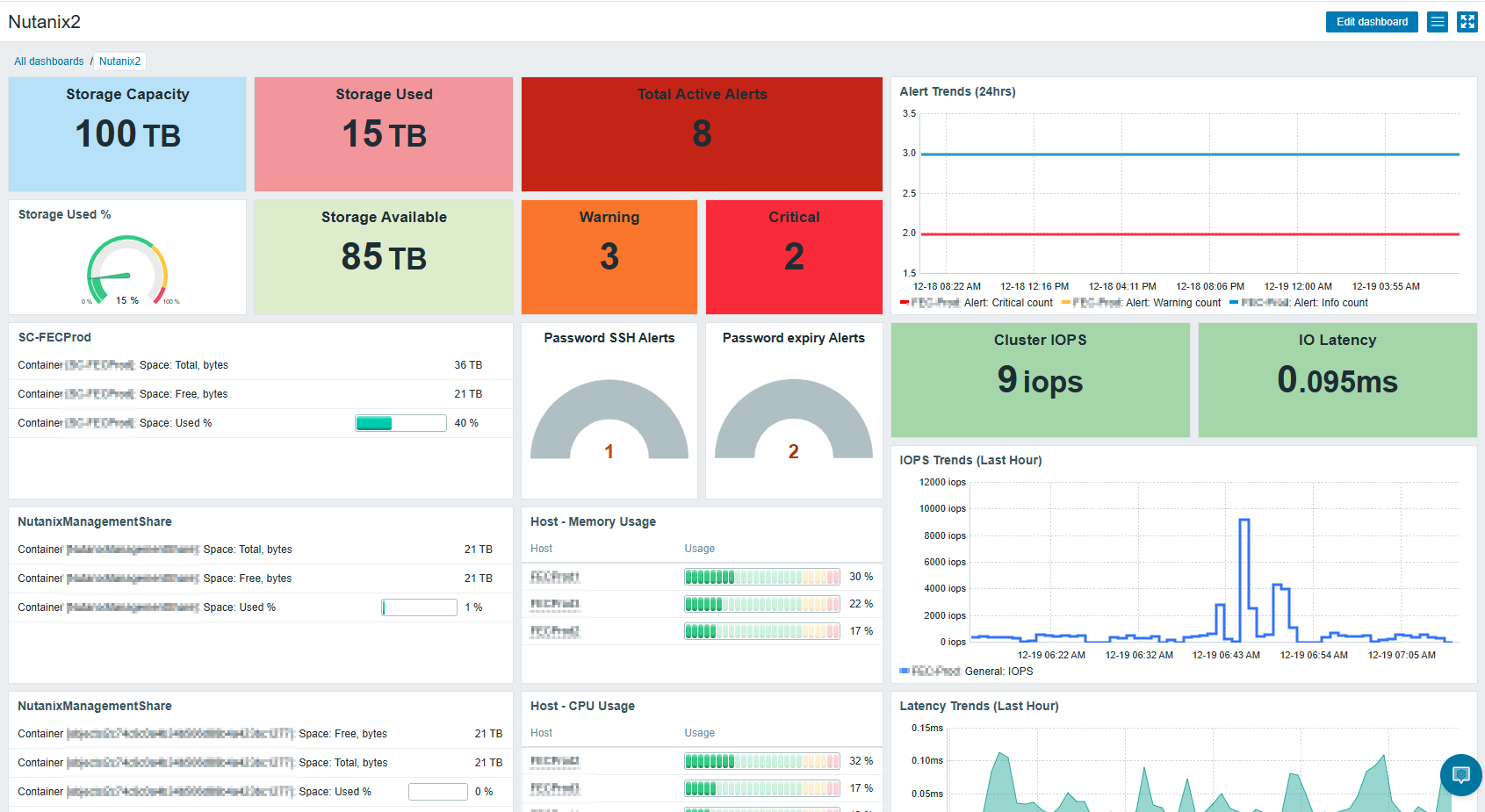Image resolution: width=1485 pixels, height=812 pixels.
Task: Click the Cluster IOPS tile
Action: coord(1040,379)
